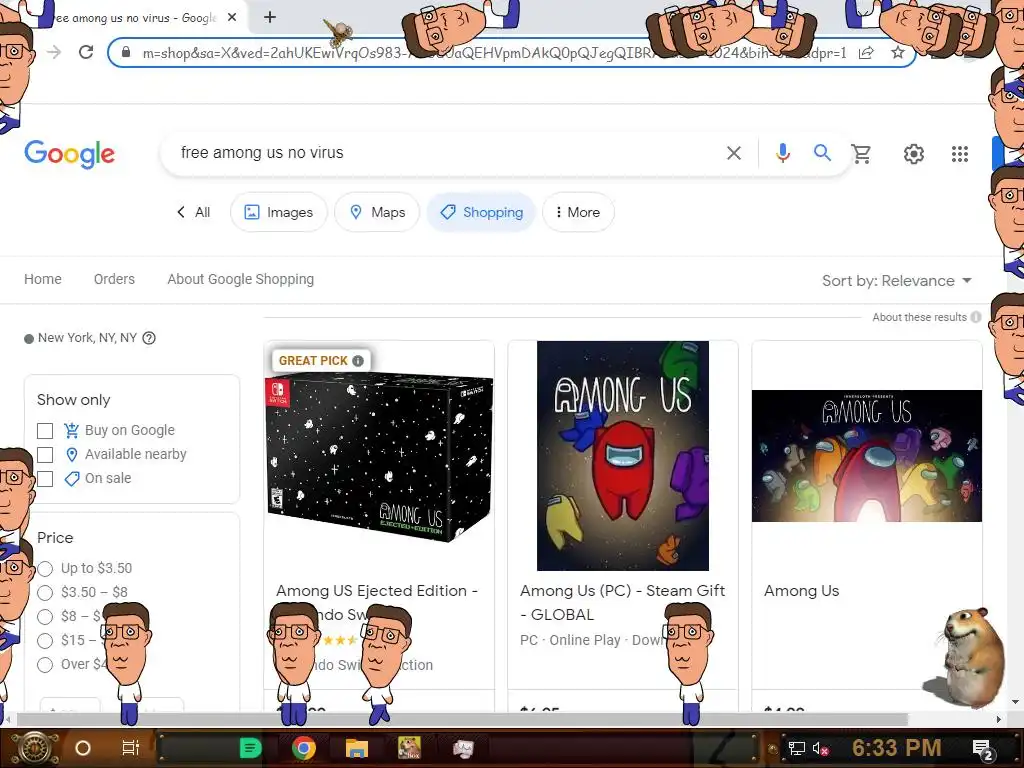This screenshot has width=1024, height=768.
Task: Check the On sale box
Action: pos(45,479)
